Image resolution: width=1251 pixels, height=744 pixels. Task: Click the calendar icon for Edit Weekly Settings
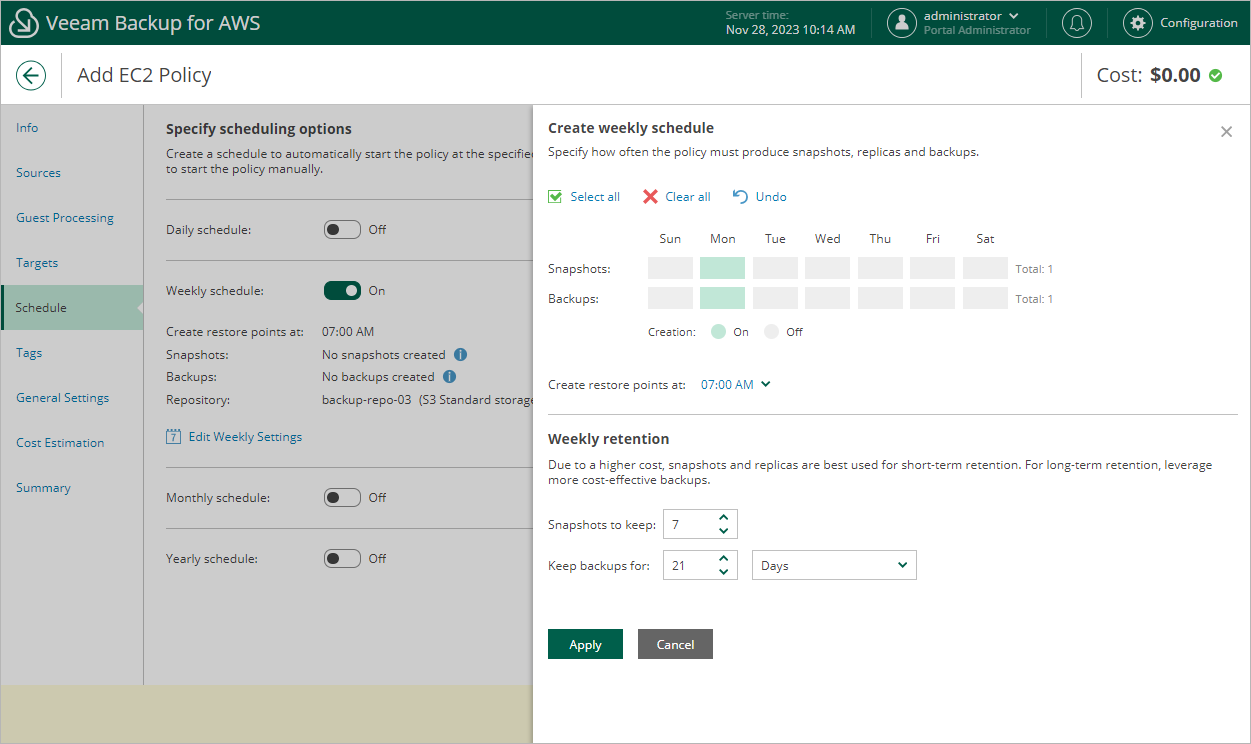[x=173, y=437]
